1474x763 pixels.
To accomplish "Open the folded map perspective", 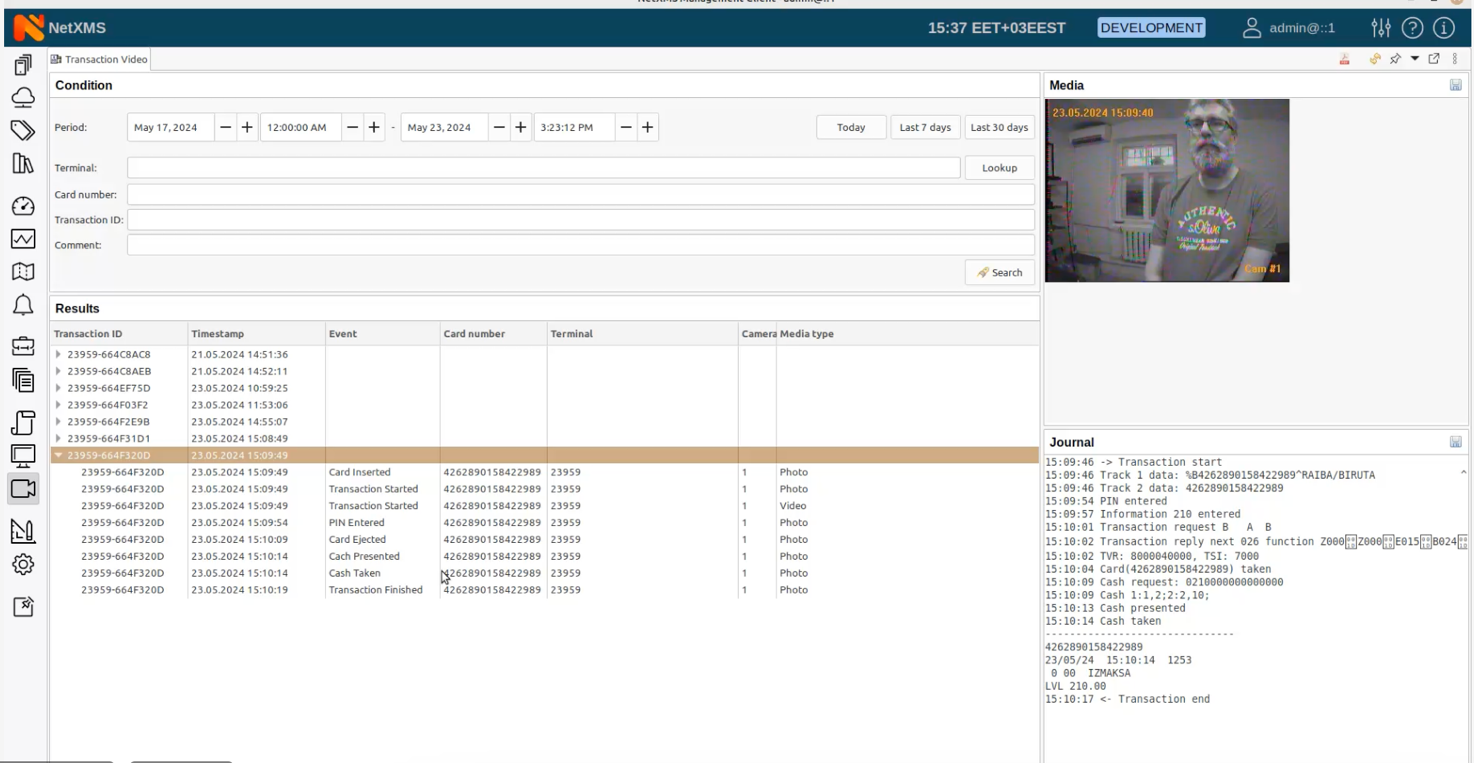I will click(x=23, y=272).
